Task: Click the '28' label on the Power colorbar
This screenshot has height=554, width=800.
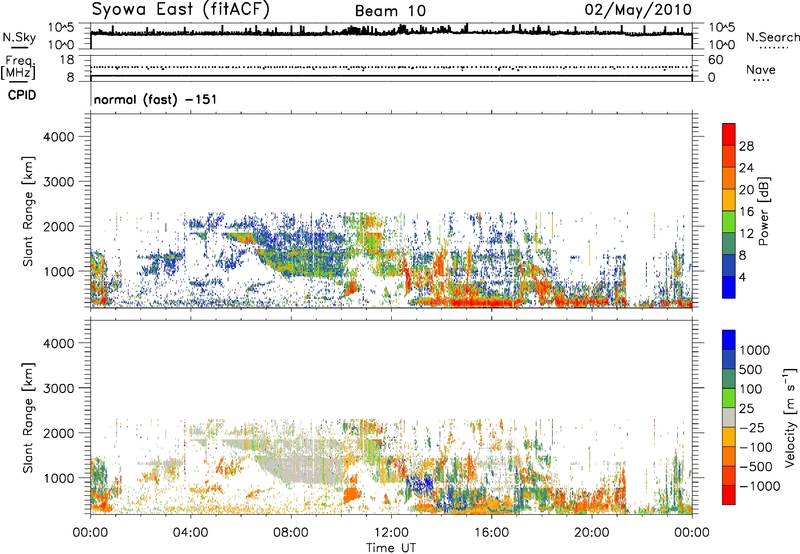Action: (x=746, y=146)
